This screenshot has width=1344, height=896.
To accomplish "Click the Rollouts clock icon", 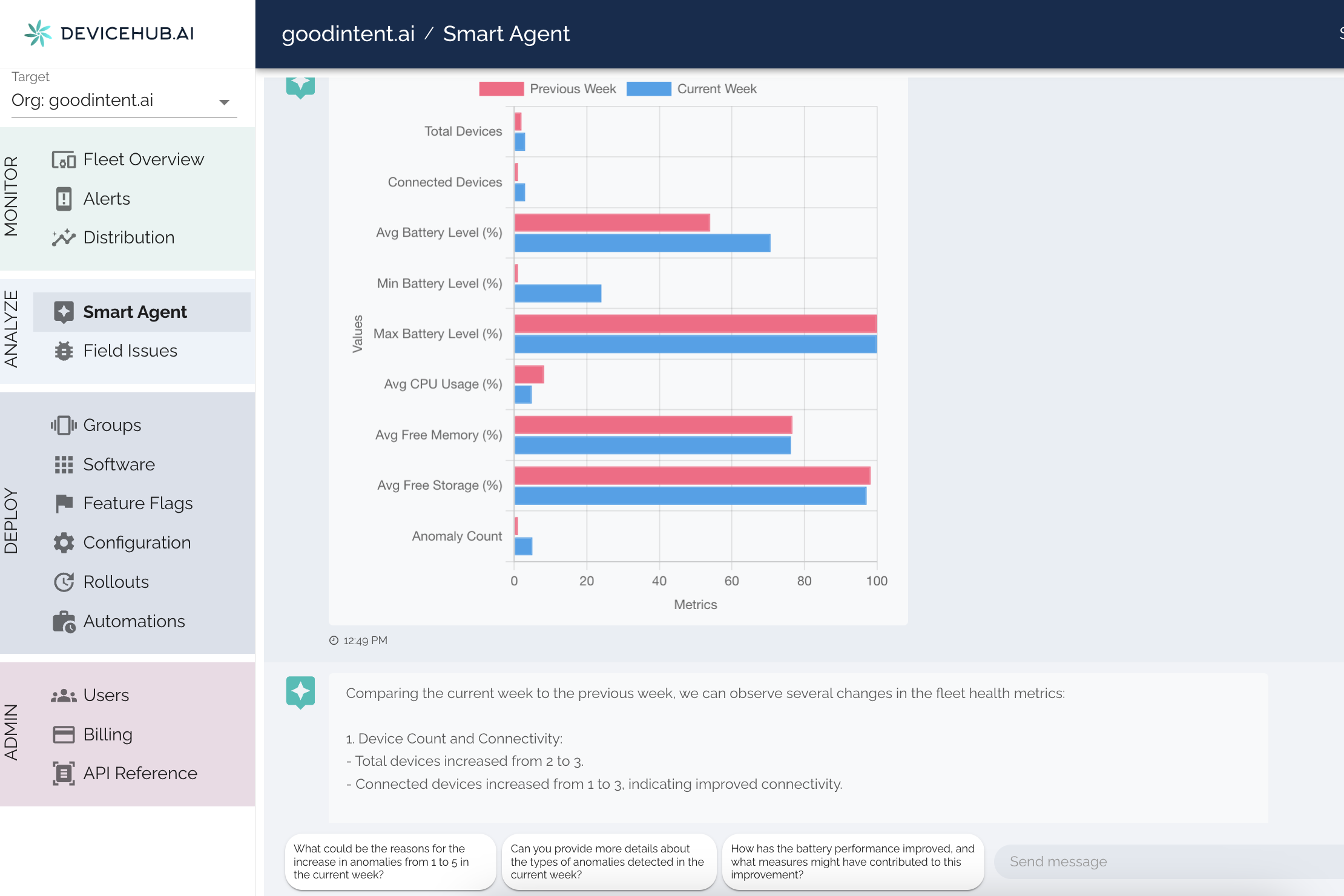I will coord(64,582).
